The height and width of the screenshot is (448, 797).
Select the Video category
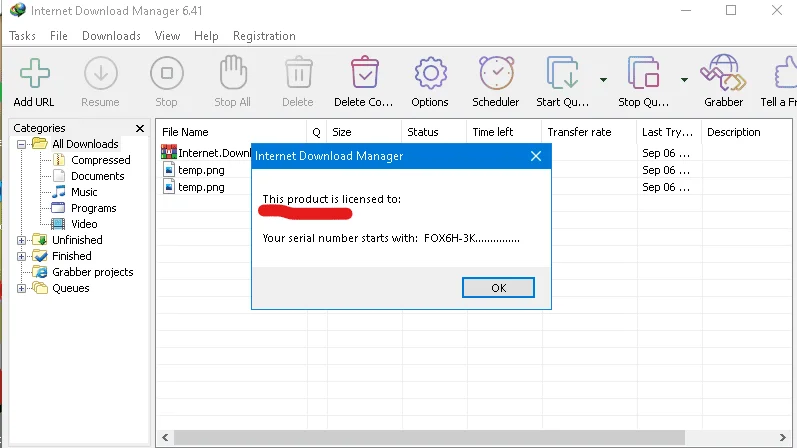84,224
